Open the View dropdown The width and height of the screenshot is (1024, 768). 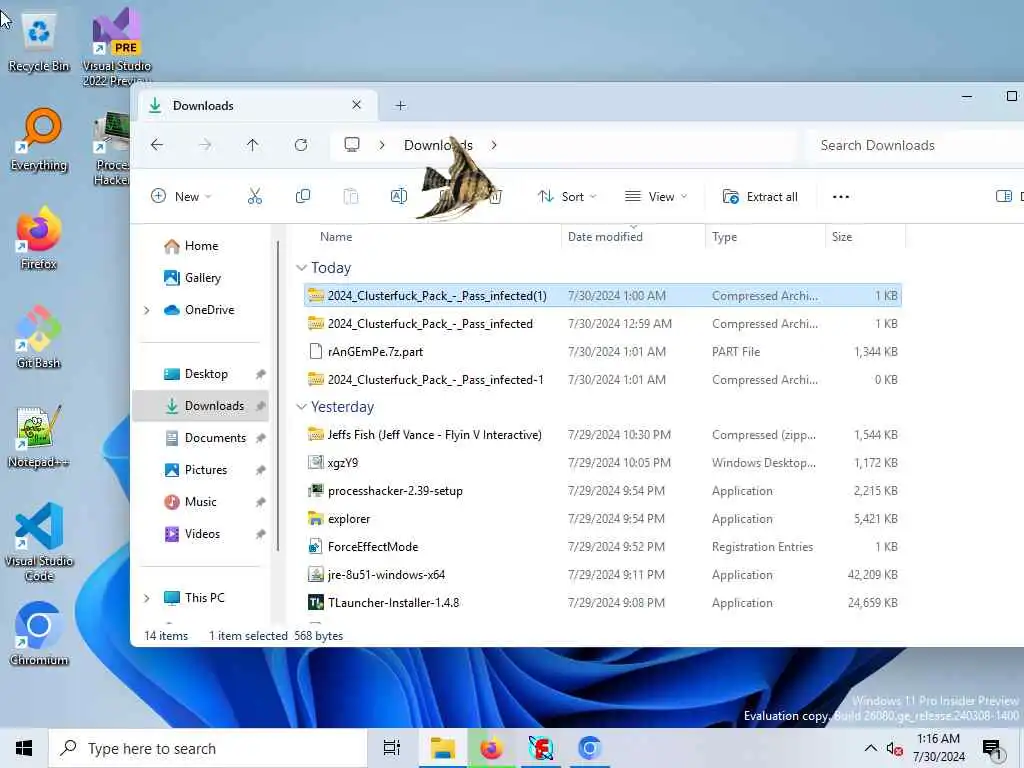coord(656,197)
